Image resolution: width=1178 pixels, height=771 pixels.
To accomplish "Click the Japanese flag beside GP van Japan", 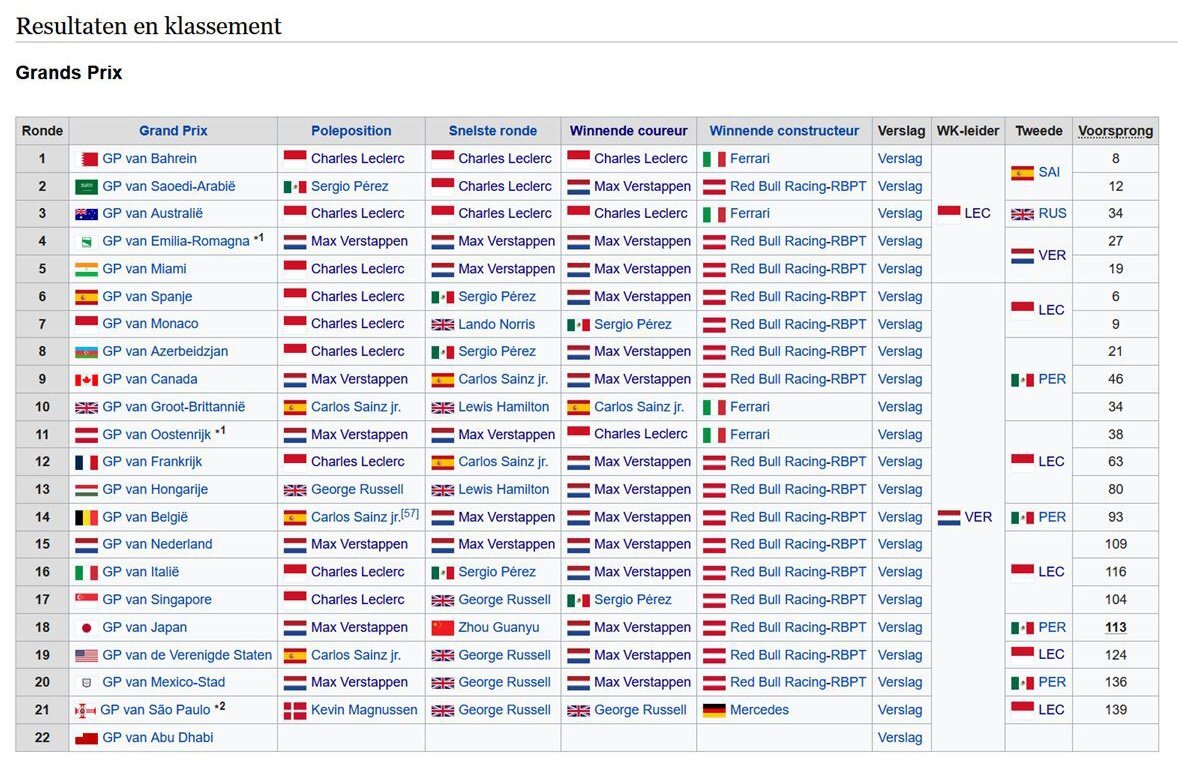I will coord(86,628).
